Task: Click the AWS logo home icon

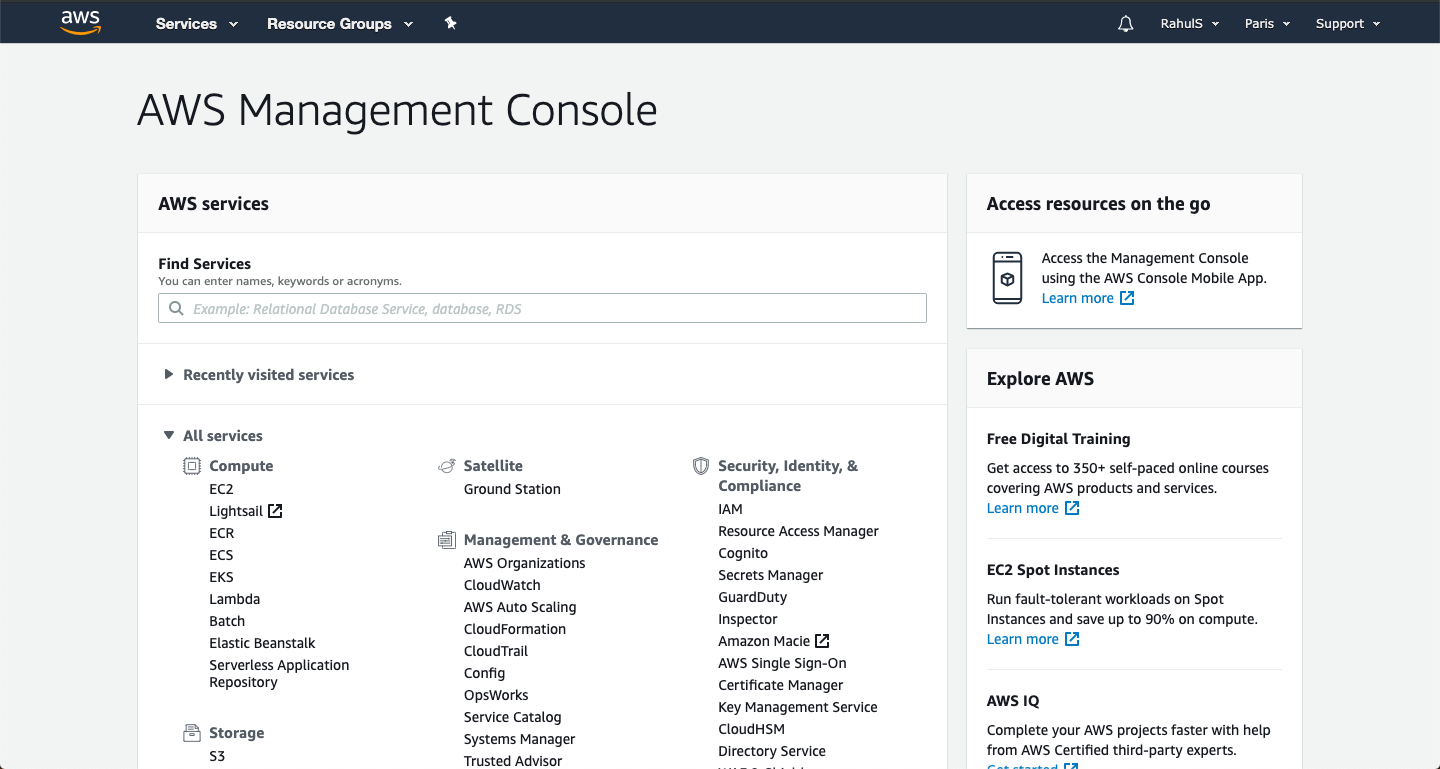Action: click(81, 23)
